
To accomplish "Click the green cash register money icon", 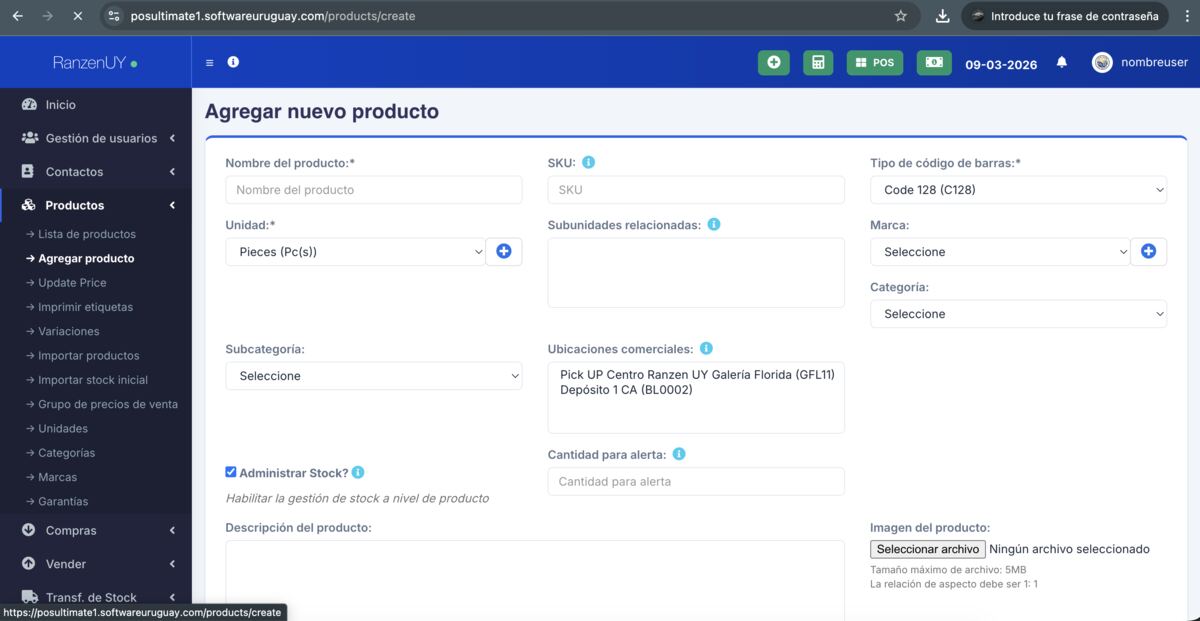I will 933,62.
